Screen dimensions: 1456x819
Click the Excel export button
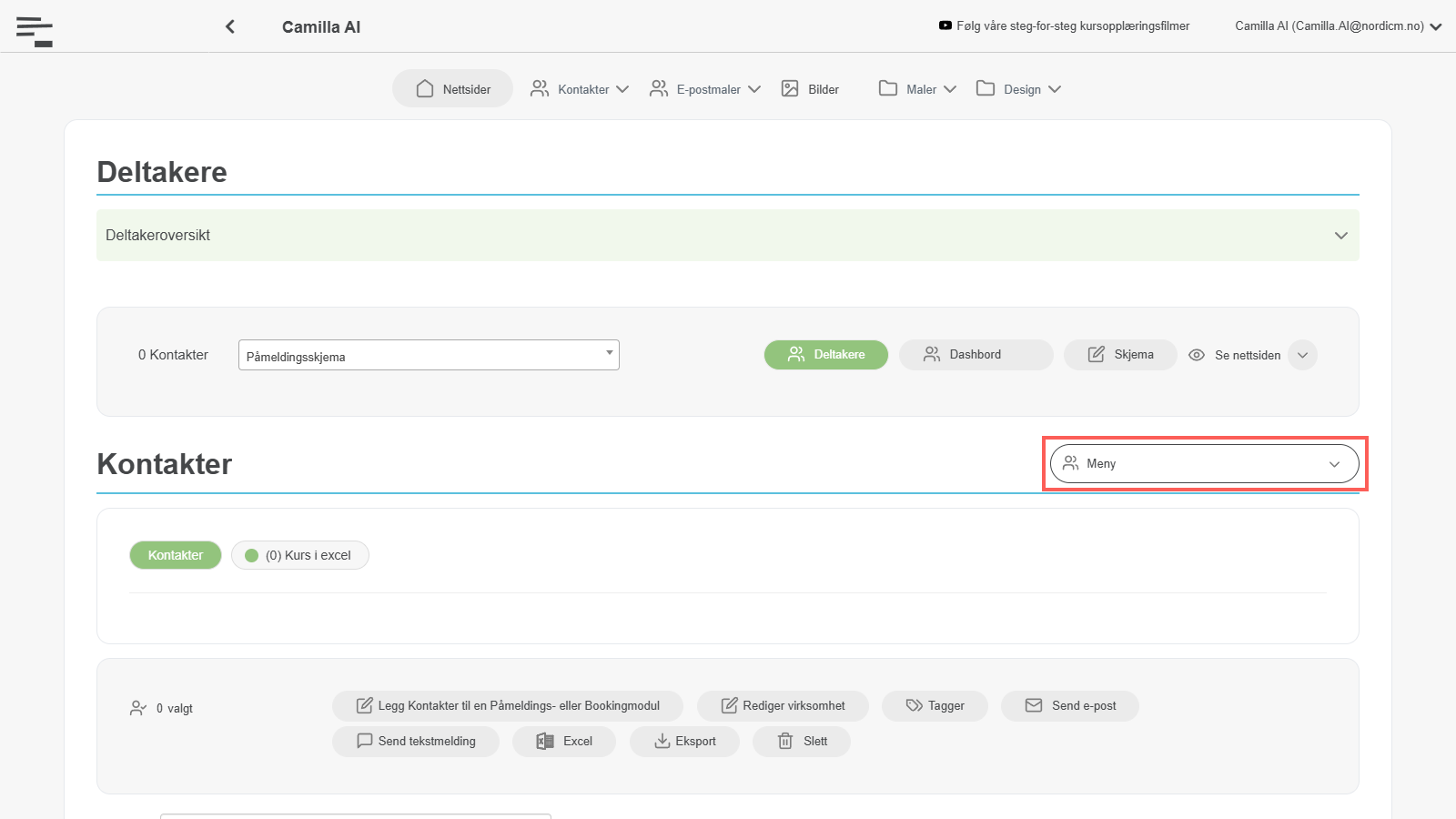(564, 742)
